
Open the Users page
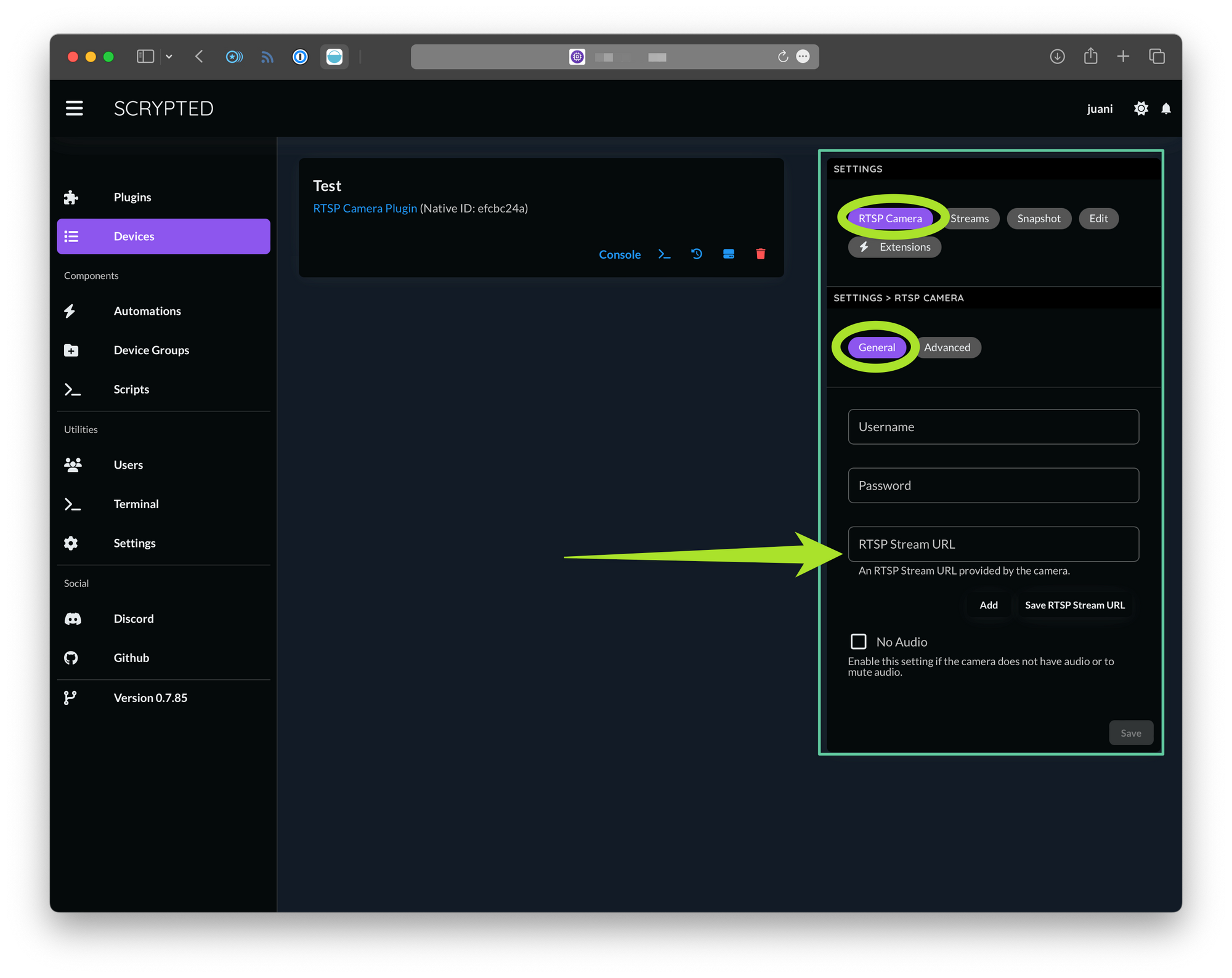163,465
